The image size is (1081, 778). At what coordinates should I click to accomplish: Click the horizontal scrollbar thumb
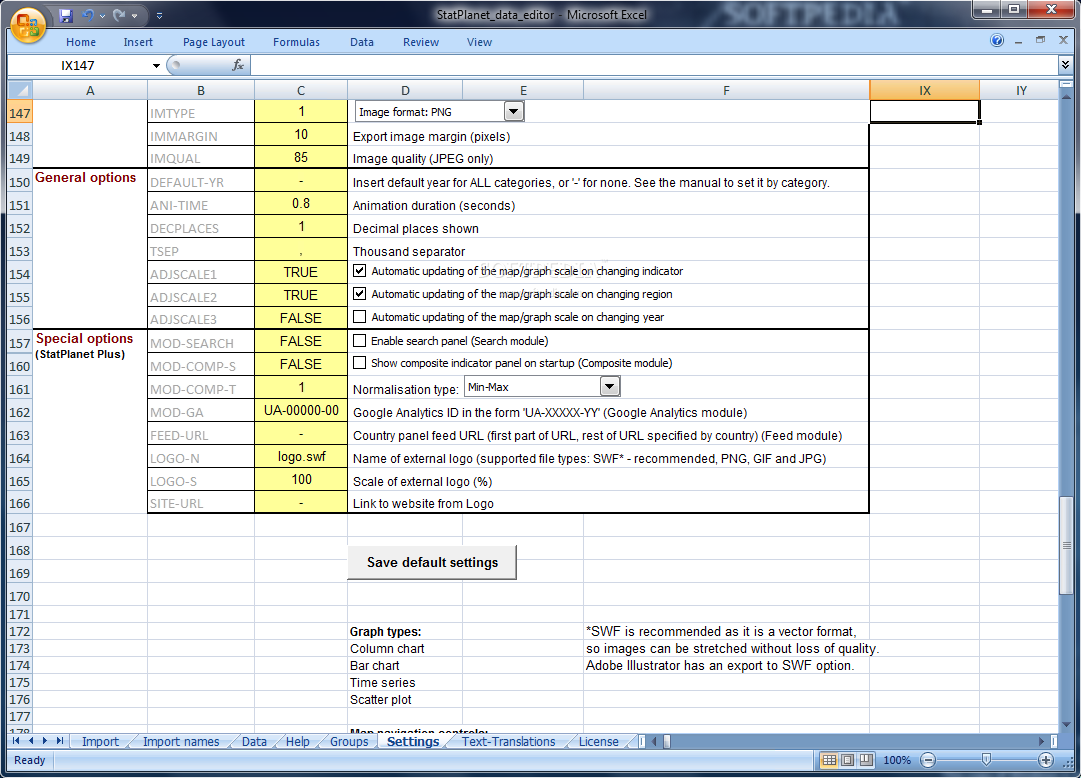667,741
